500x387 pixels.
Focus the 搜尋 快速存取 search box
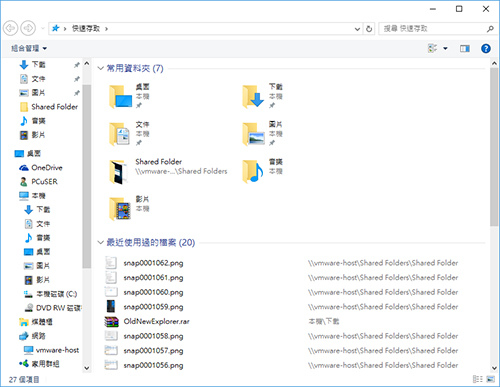433,29
